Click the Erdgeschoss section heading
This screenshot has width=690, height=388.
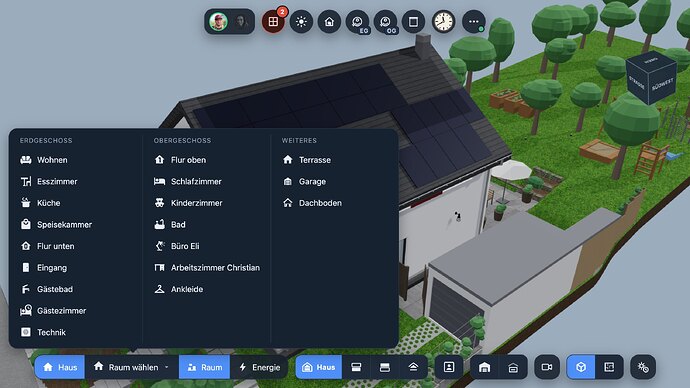pos(46,140)
